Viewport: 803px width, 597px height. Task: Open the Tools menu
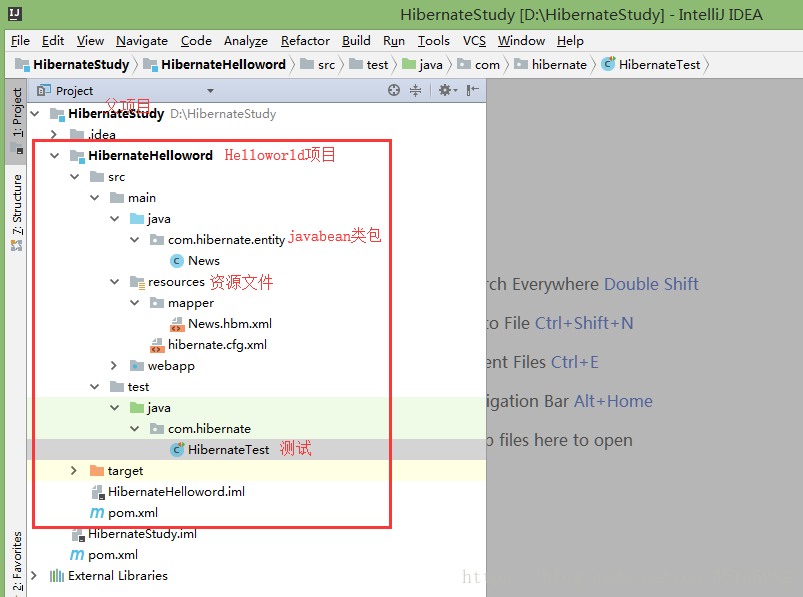coord(433,40)
